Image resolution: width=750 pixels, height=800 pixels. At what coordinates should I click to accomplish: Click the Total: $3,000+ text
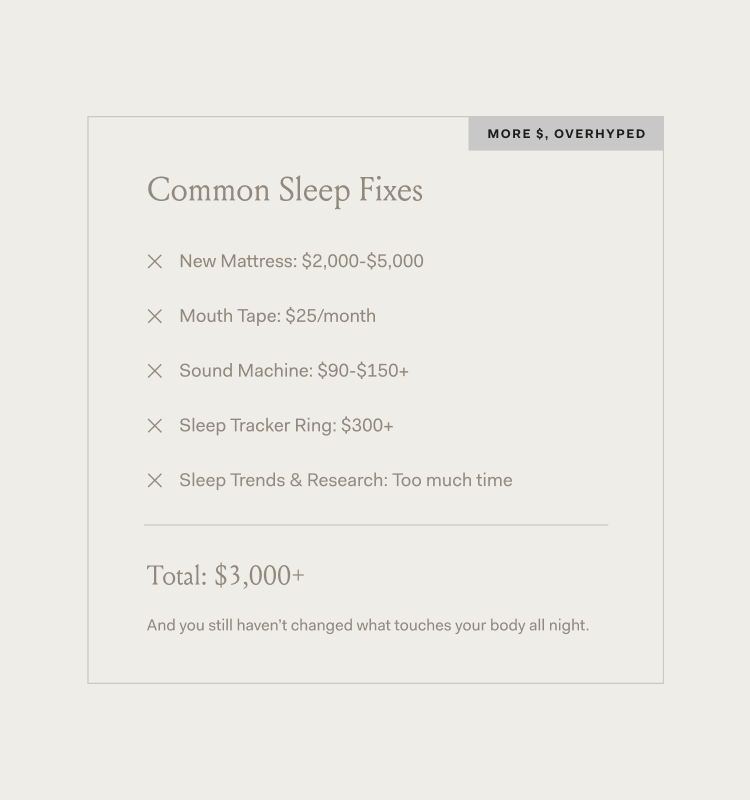226,576
